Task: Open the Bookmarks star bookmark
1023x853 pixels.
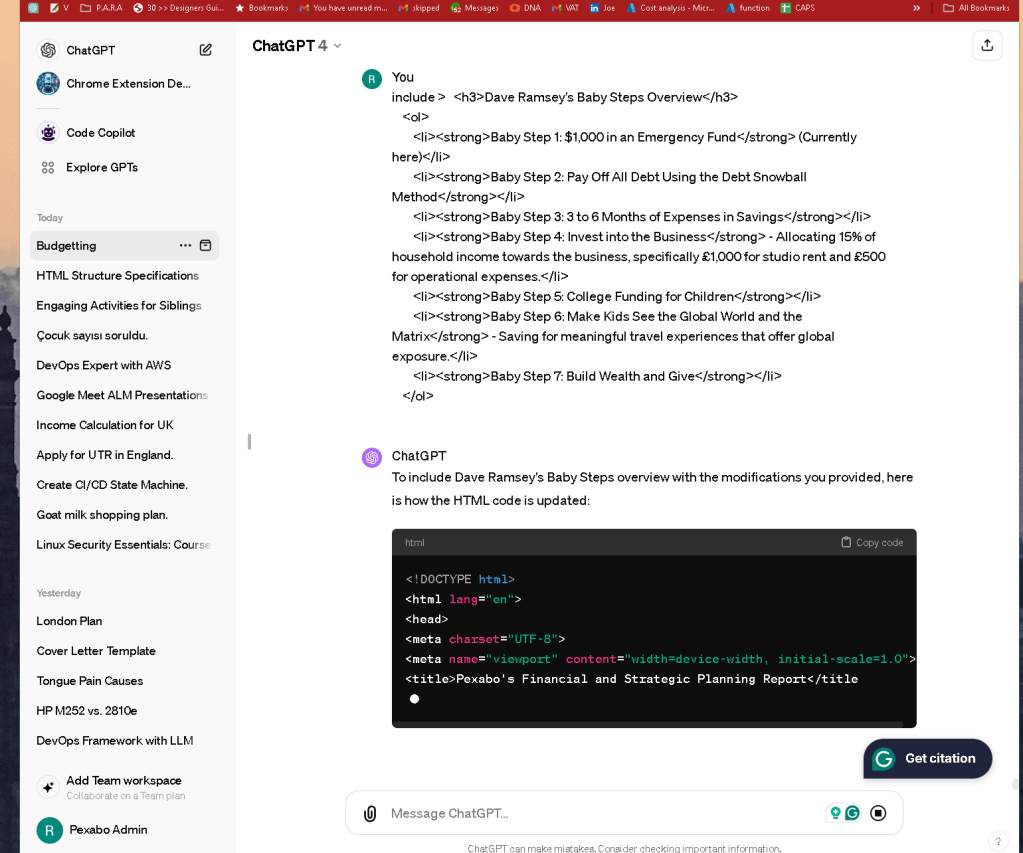Action: (262, 8)
